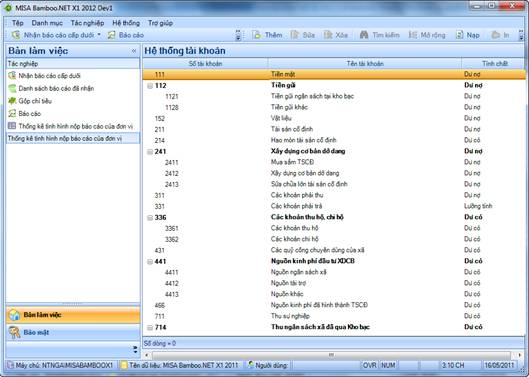Select account 152 Vật liệu
The width and height of the screenshot is (529, 377).
coord(334,118)
